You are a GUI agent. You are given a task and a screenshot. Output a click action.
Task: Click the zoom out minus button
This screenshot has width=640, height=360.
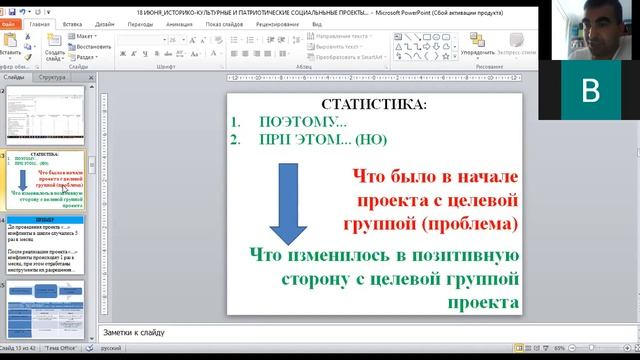pyautogui.click(x=572, y=348)
